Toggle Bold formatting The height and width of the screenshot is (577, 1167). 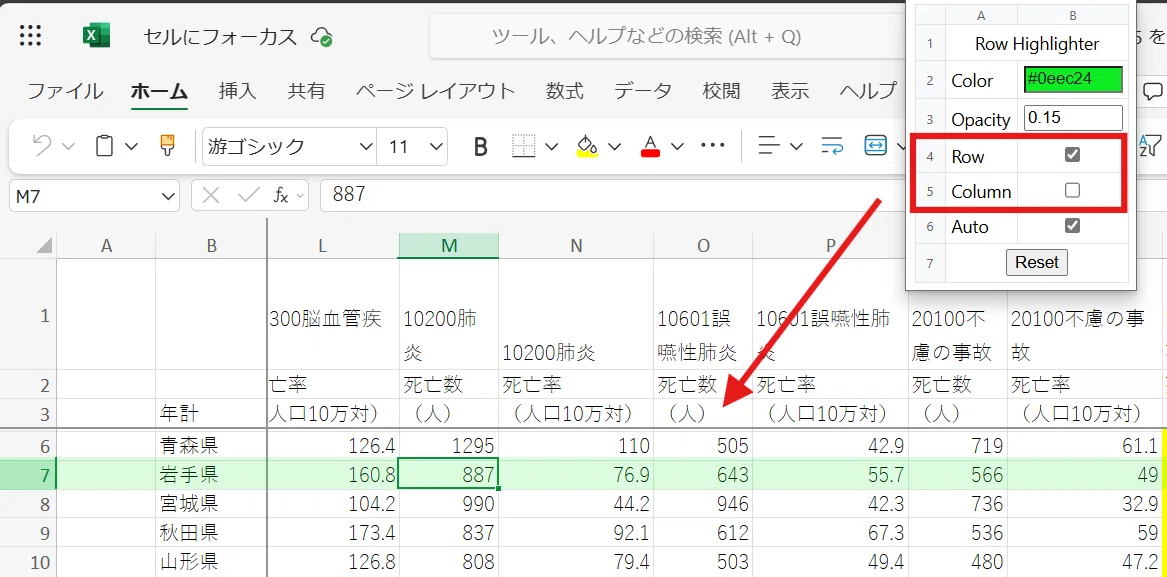[481, 147]
